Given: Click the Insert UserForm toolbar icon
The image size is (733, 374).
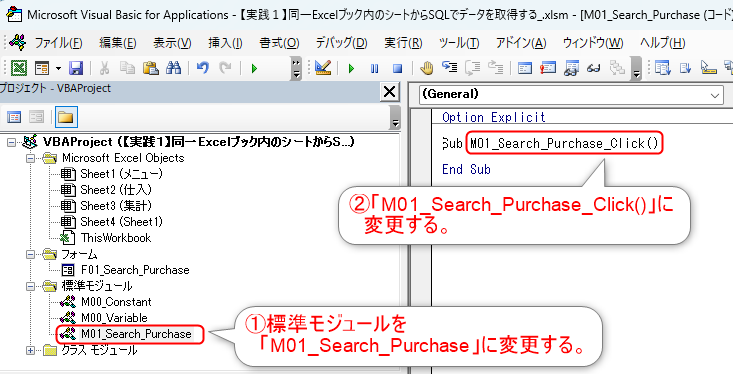Looking at the screenshot, I should tap(42, 69).
